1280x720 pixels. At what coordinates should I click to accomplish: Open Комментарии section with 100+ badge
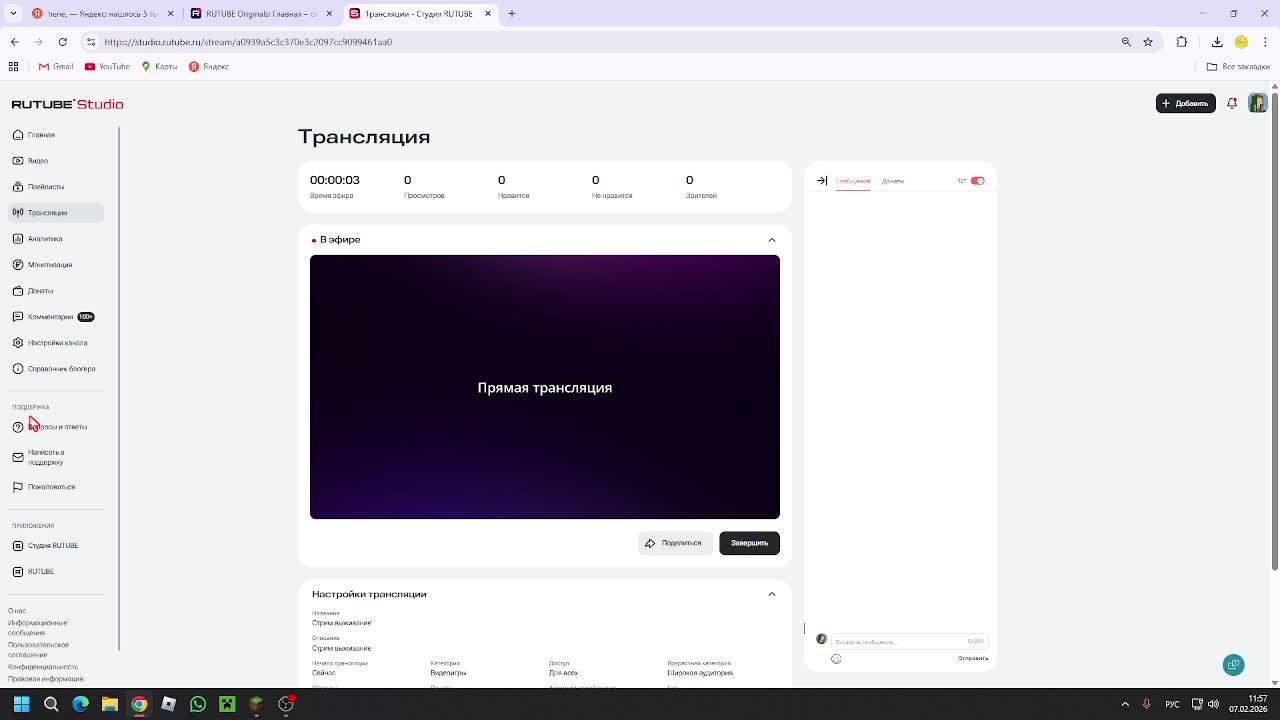[53, 316]
